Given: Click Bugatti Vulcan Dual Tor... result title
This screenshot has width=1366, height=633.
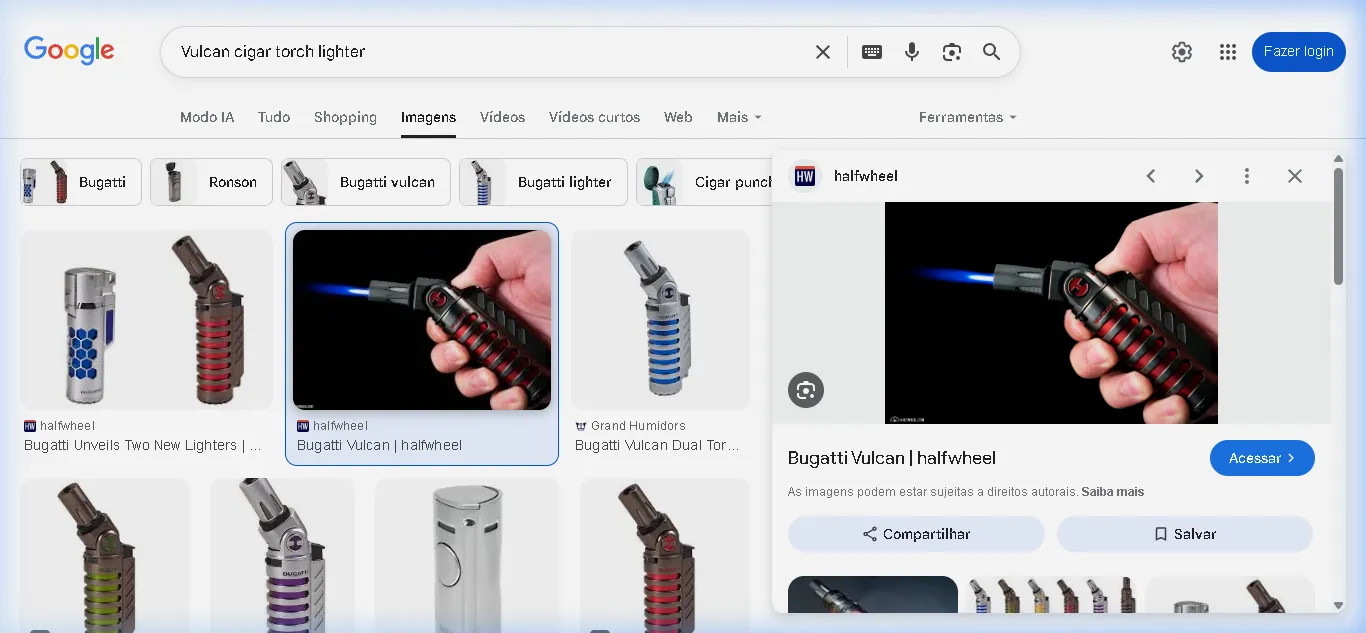Looking at the screenshot, I should click(x=657, y=445).
